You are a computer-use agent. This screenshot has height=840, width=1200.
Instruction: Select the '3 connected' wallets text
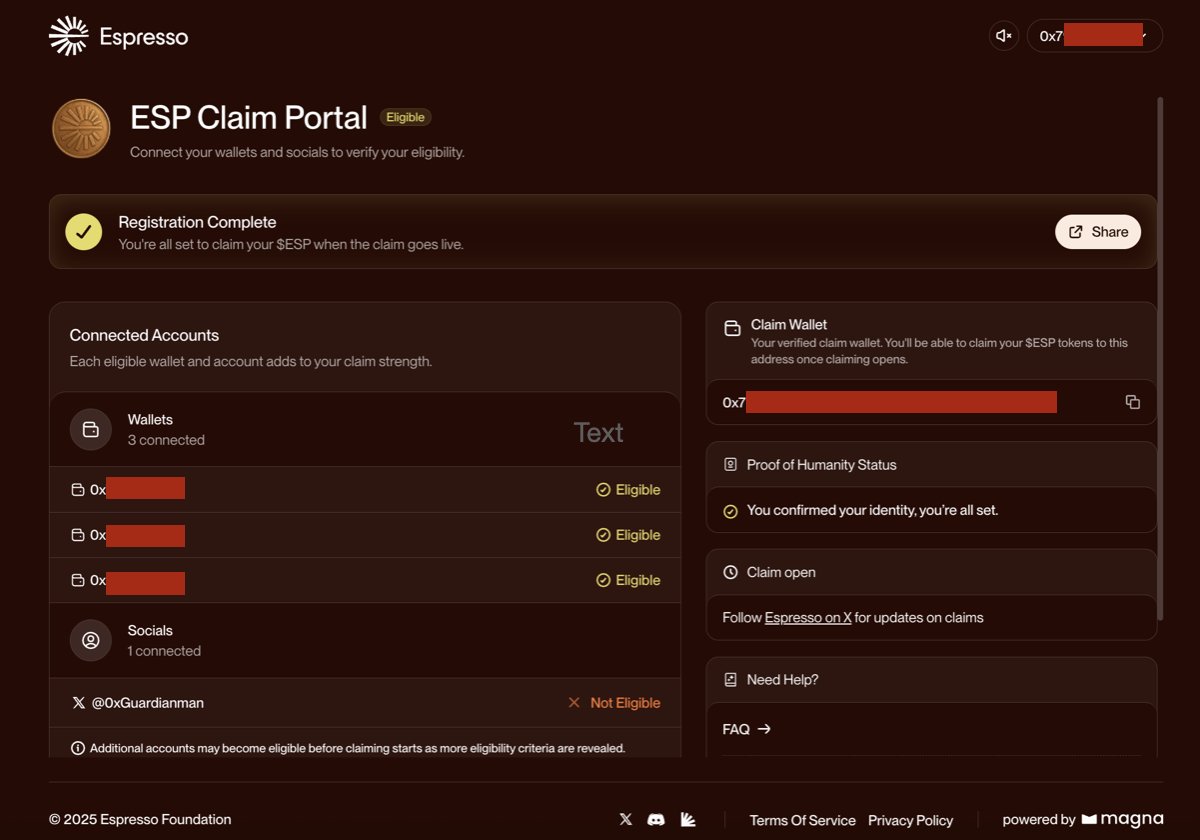tap(166, 440)
